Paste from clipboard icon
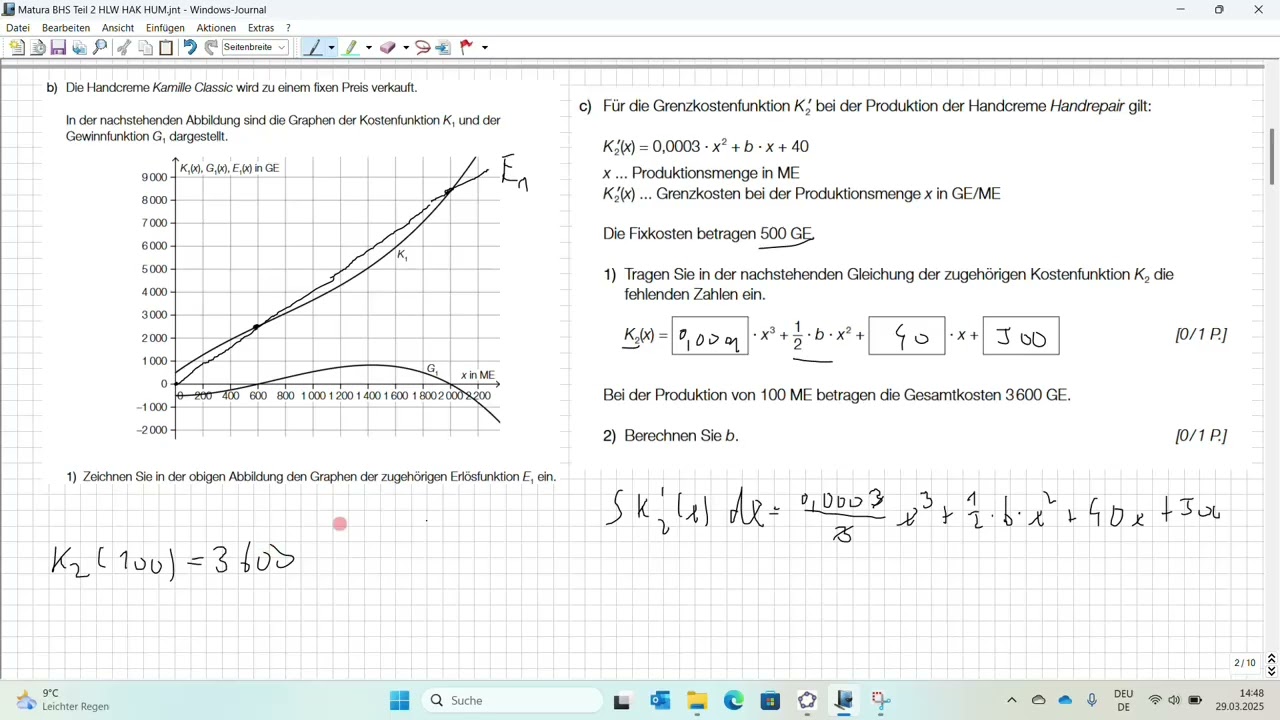This screenshot has width=1280, height=720. point(166,47)
